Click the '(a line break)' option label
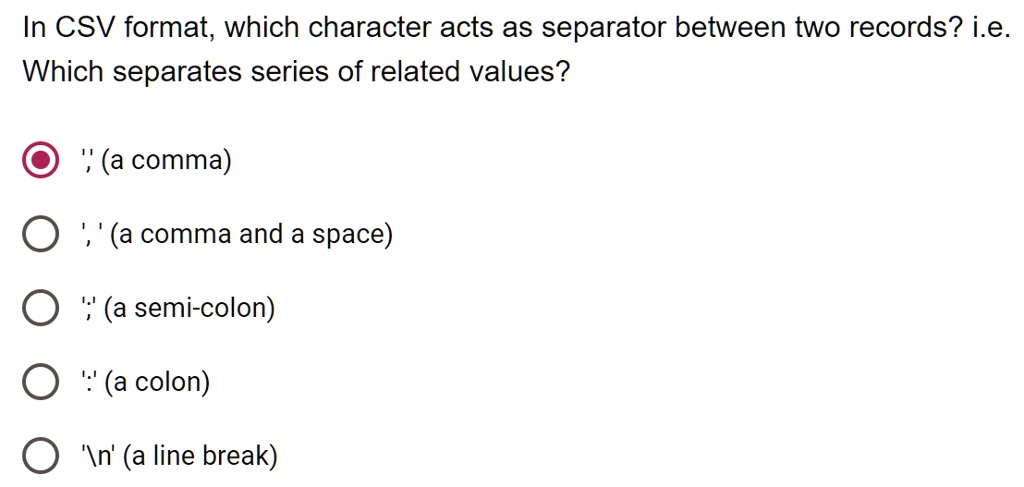The height and width of the screenshot is (487, 1024). click(x=200, y=456)
